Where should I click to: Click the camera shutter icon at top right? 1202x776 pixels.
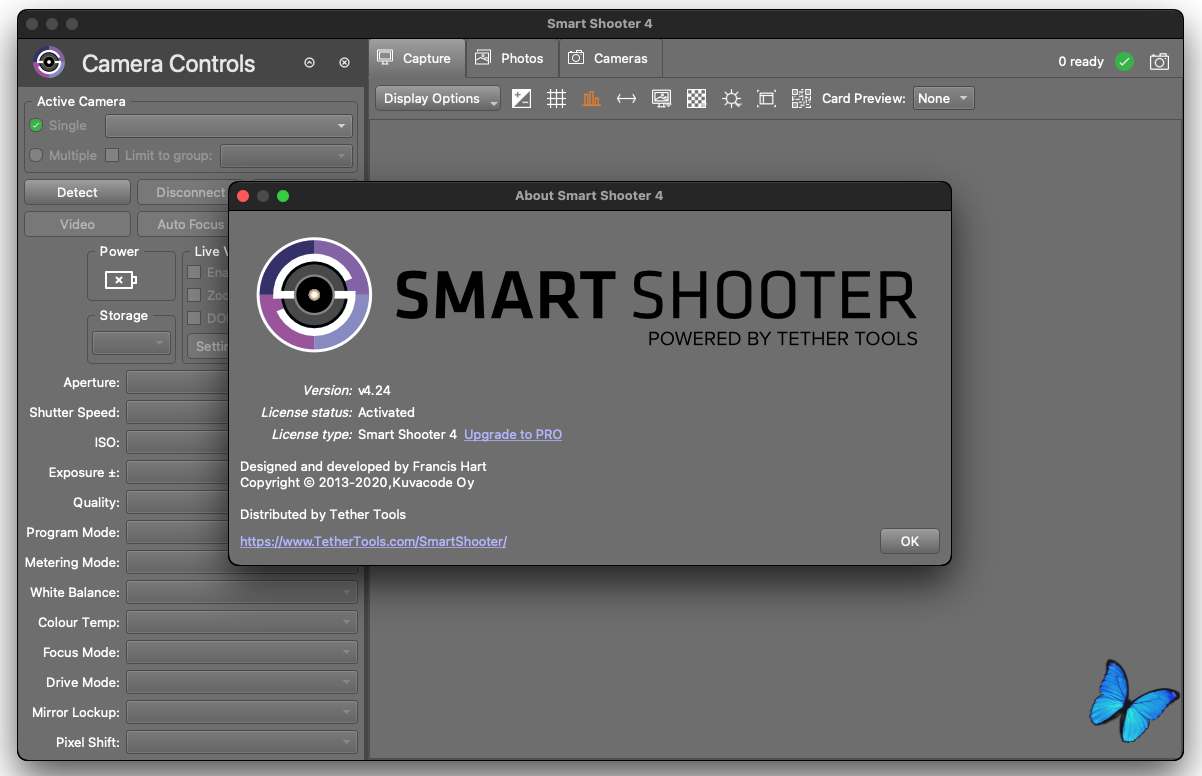tap(1159, 62)
